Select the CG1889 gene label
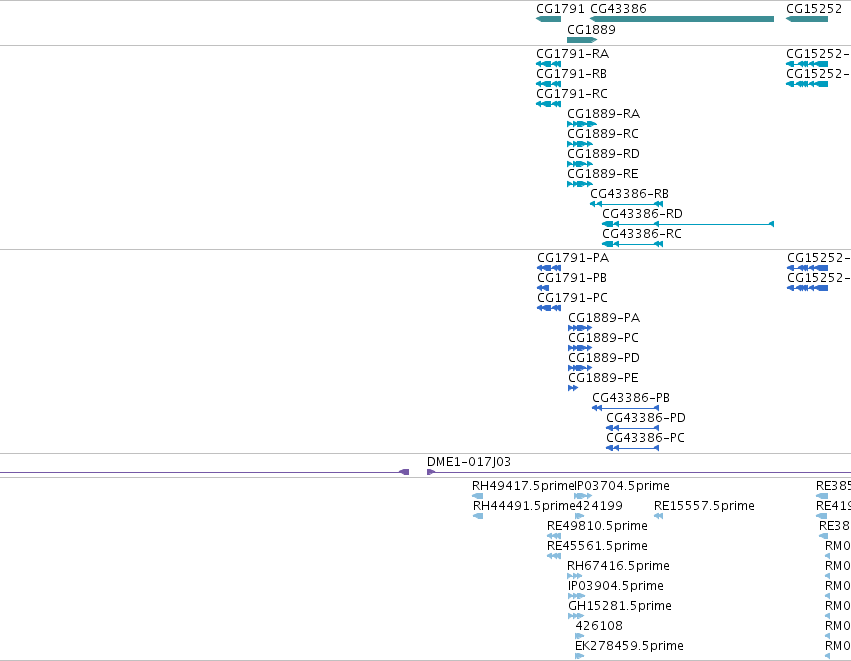This screenshot has width=851, height=661. [591, 30]
